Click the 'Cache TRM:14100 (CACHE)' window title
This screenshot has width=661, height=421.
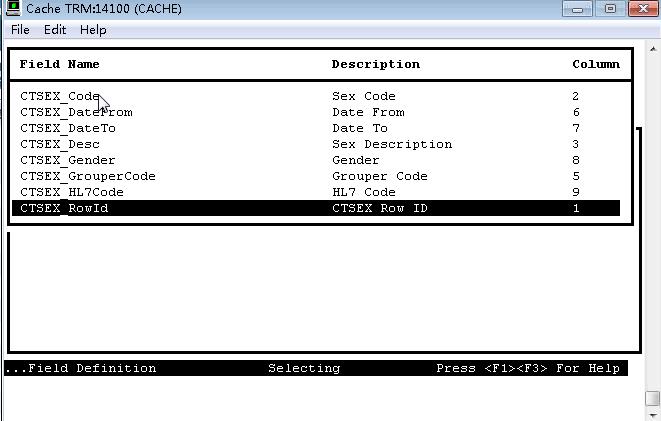tap(104, 8)
